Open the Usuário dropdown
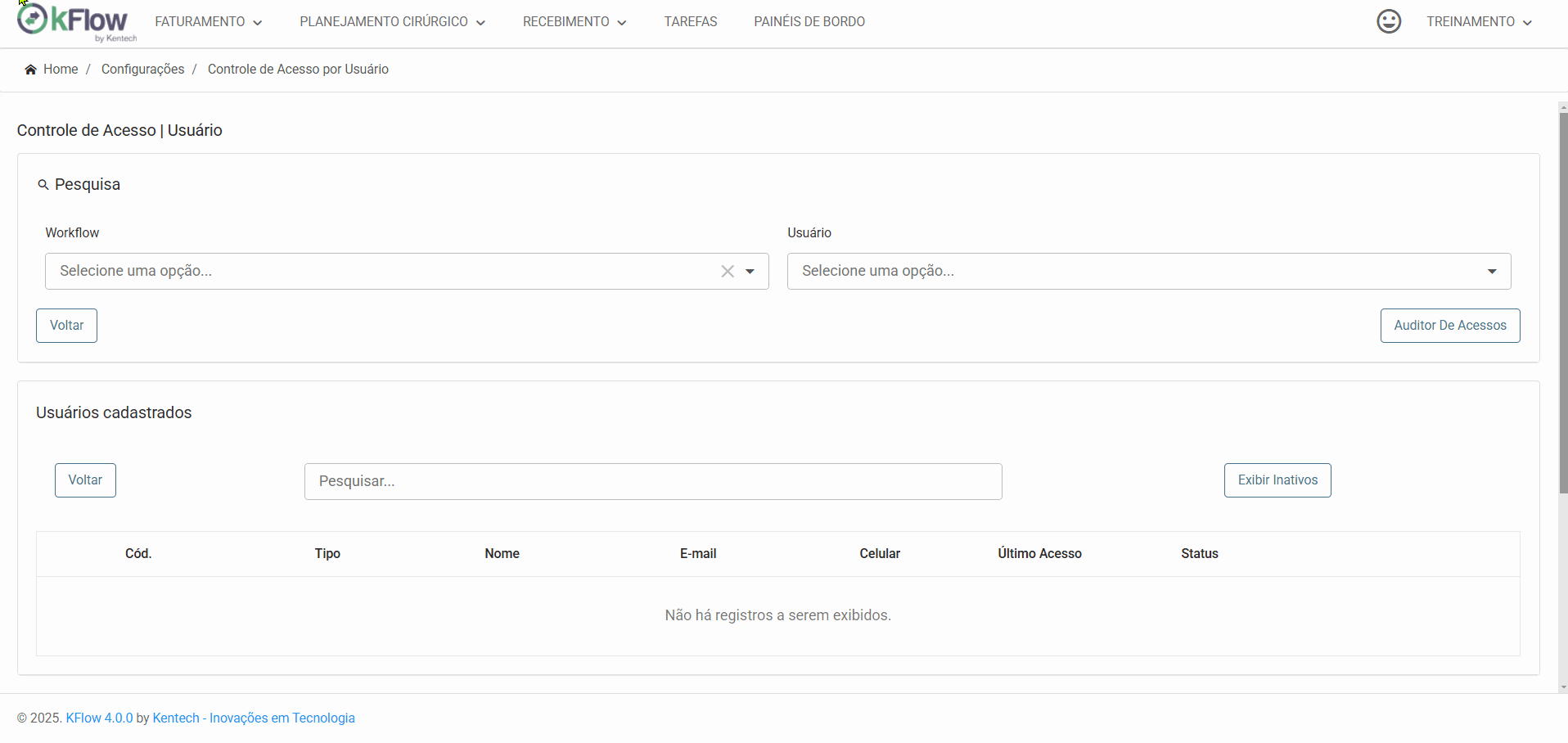 click(x=1149, y=272)
